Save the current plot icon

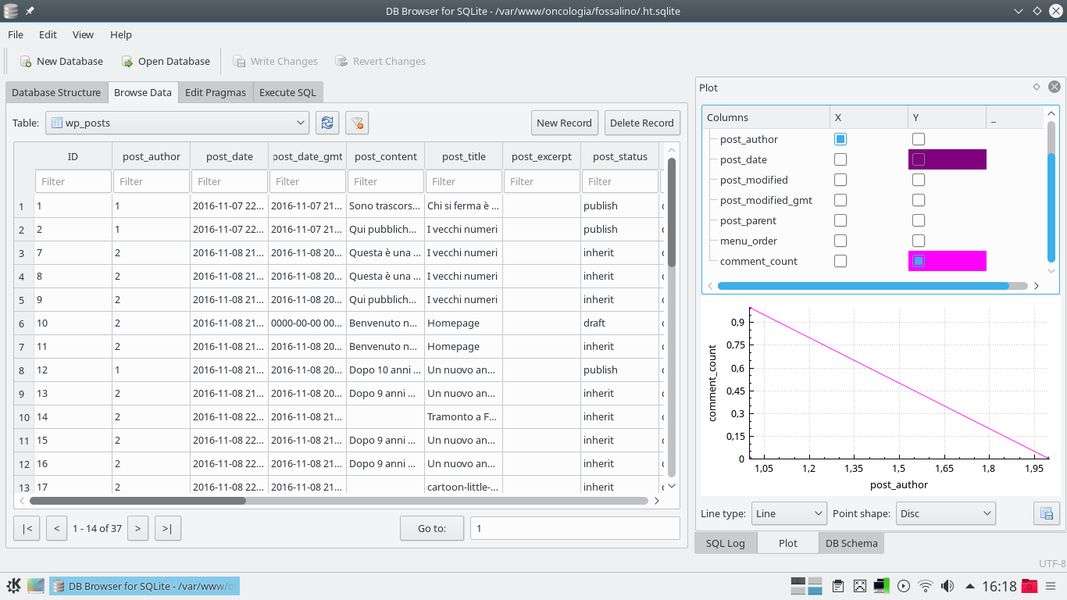pyautogui.click(x=1046, y=513)
